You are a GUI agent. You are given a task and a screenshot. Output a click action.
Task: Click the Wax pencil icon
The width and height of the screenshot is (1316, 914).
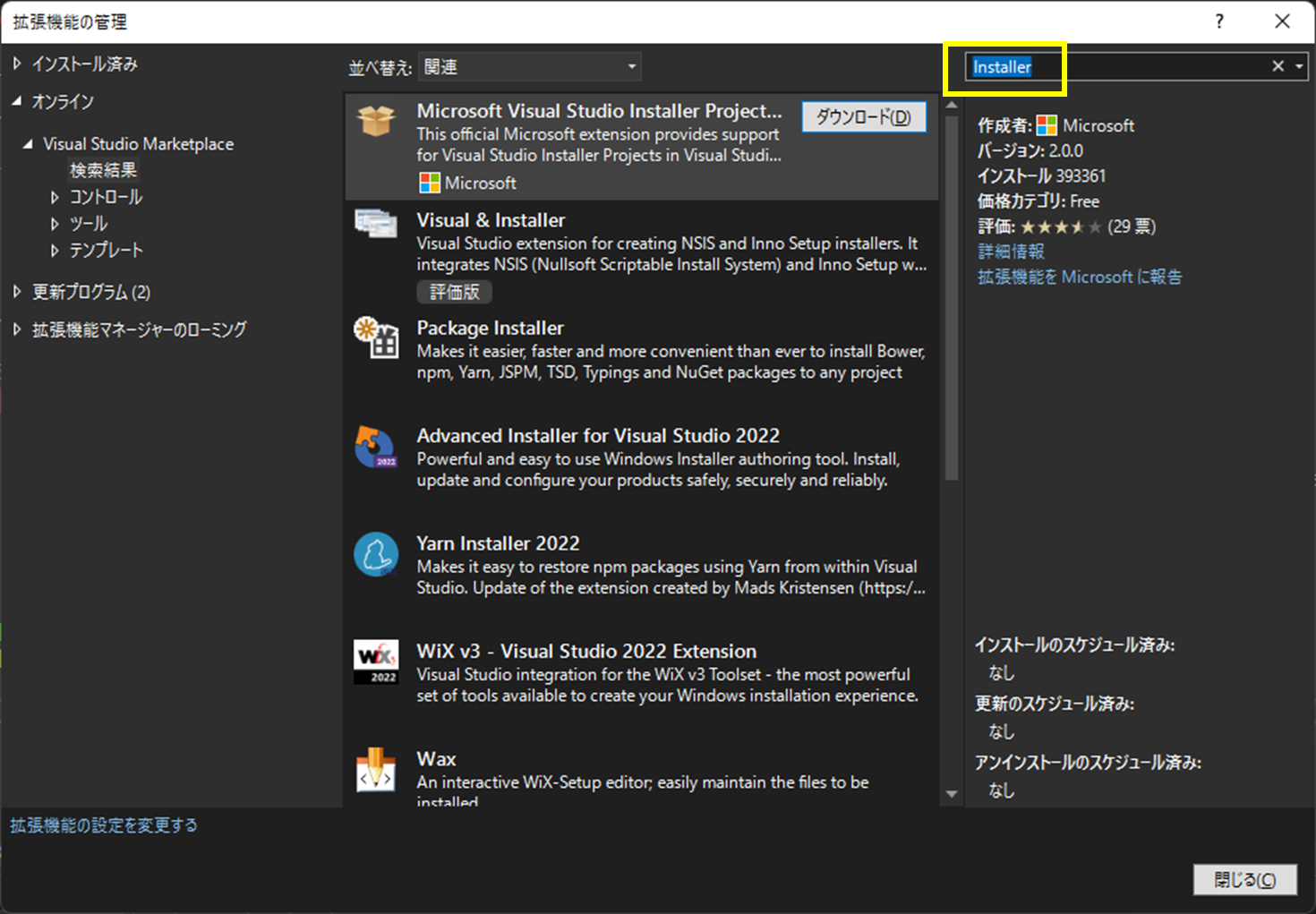pos(376,771)
